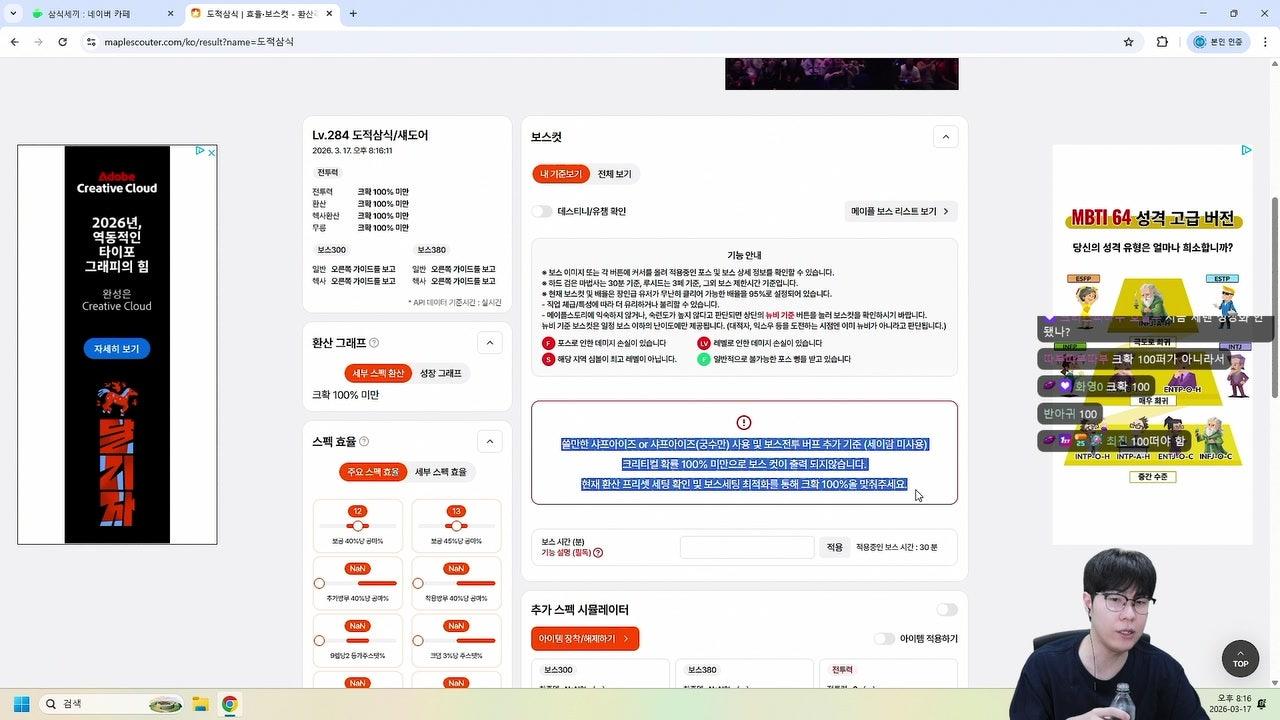Image resolution: width=1280 pixels, height=720 pixels.
Task: Click the help icon next to 스펙 효율
Action: pyautogui.click(x=364, y=442)
